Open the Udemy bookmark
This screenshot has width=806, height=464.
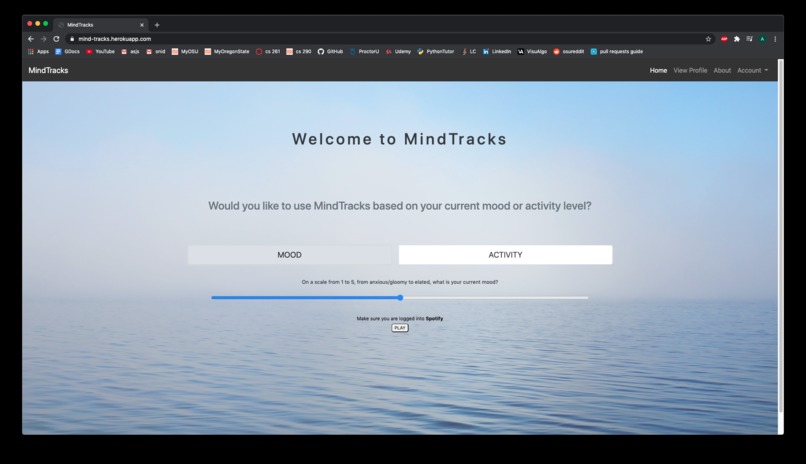[x=398, y=51]
